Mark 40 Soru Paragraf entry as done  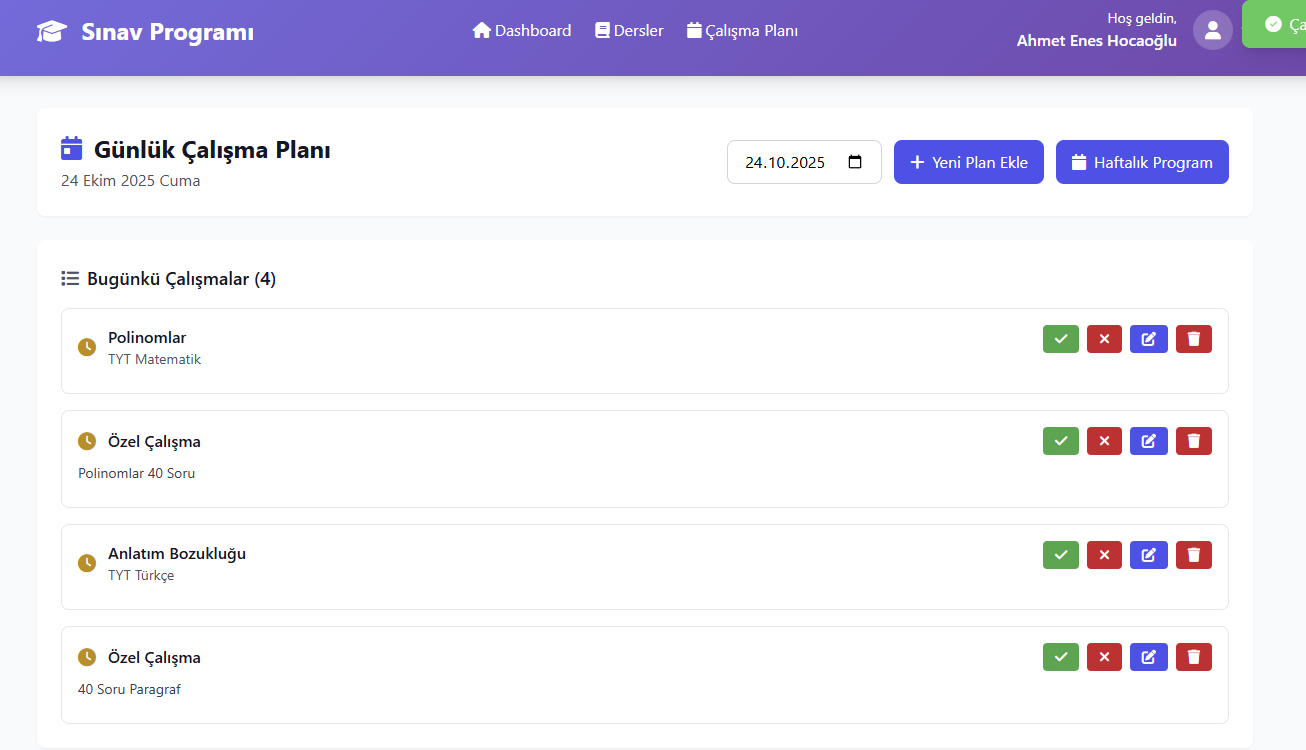pyautogui.click(x=1060, y=657)
